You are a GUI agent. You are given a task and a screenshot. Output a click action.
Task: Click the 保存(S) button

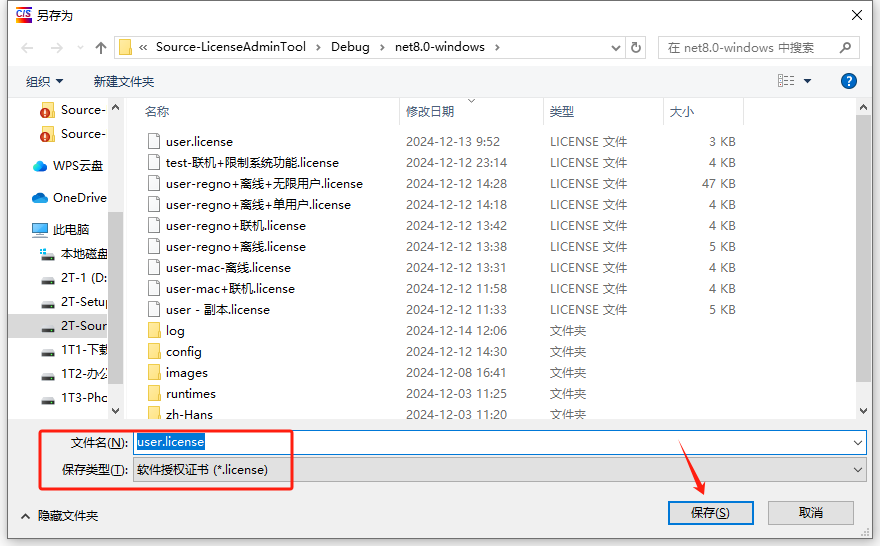pyautogui.click(x=710, y=513)
